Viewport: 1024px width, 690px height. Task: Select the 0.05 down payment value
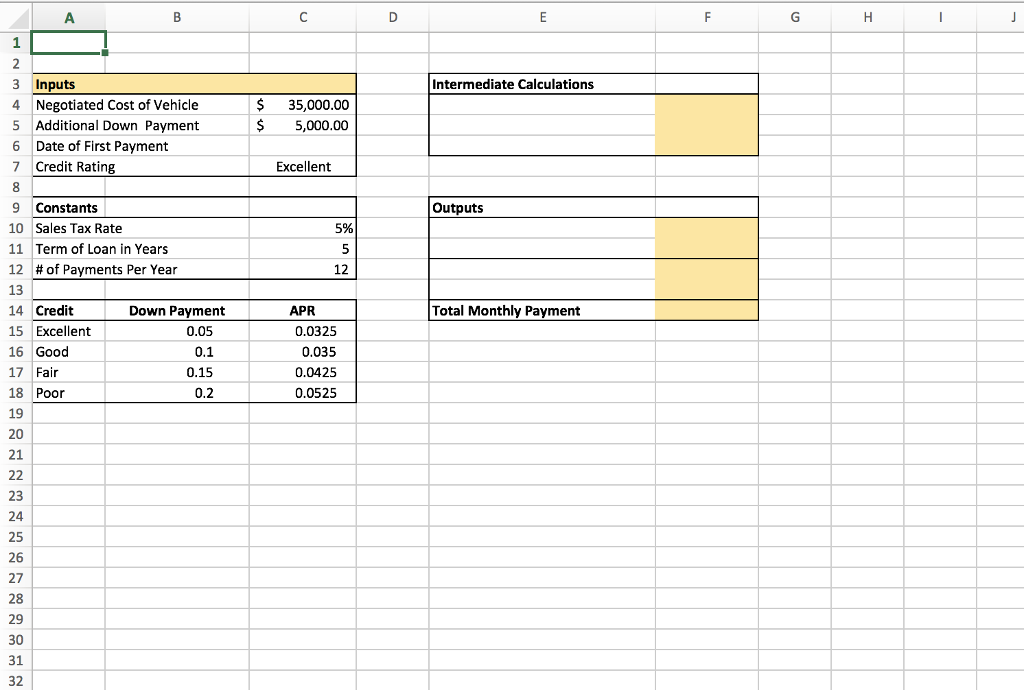177,331
